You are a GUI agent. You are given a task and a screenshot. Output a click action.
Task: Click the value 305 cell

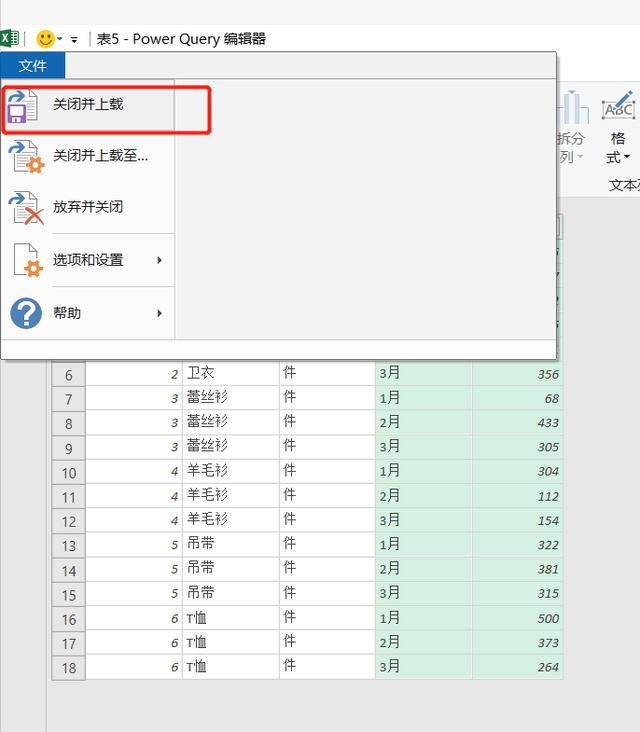[517, 447]
